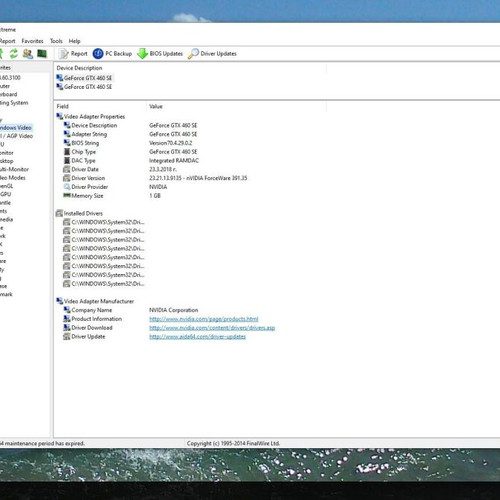Open the NVIDIA products page link
The image size is (500, 500).
(x=204, y=319)
